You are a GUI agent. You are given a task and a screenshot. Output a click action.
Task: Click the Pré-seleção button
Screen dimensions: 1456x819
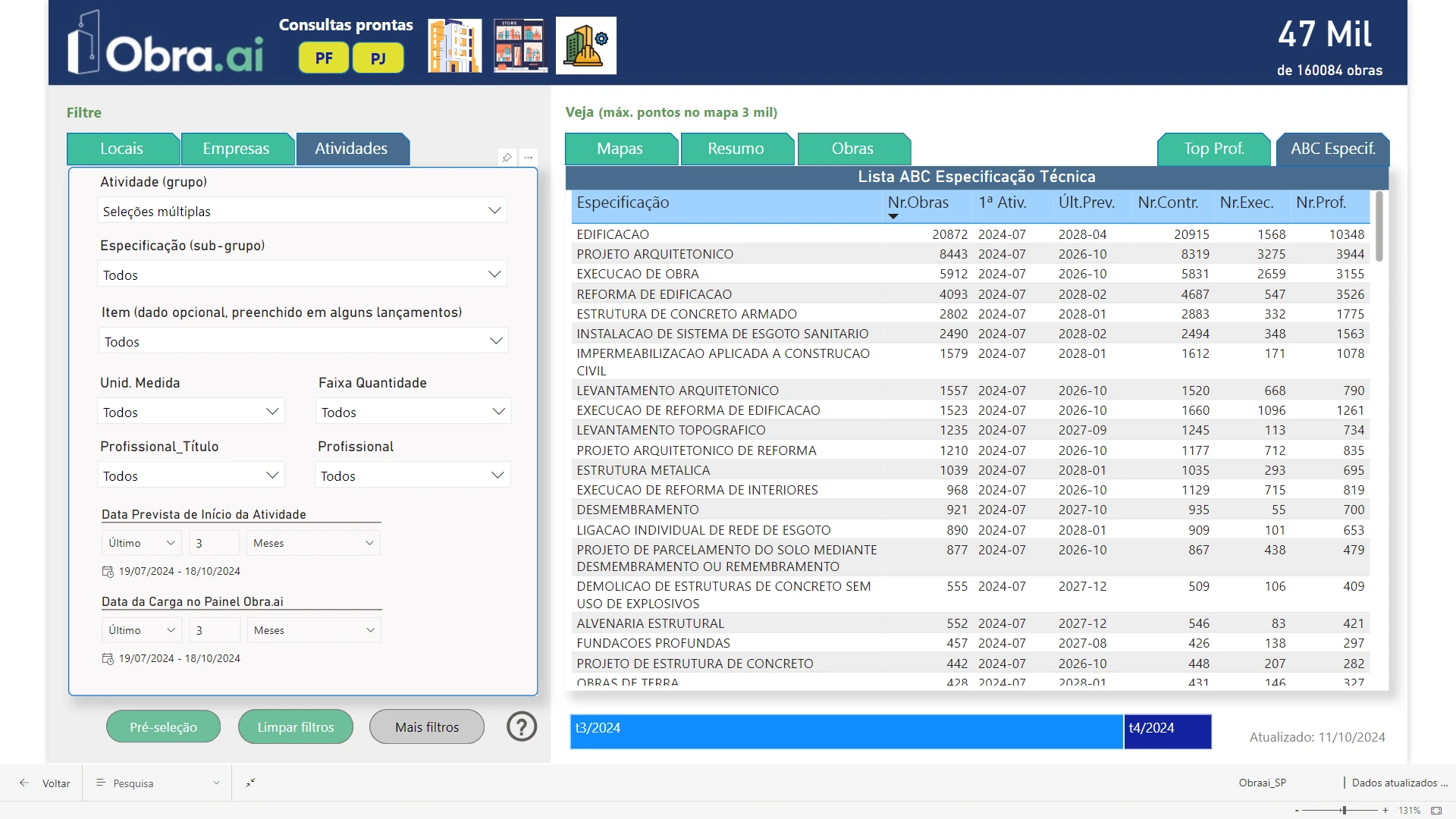tap(163, 727)
